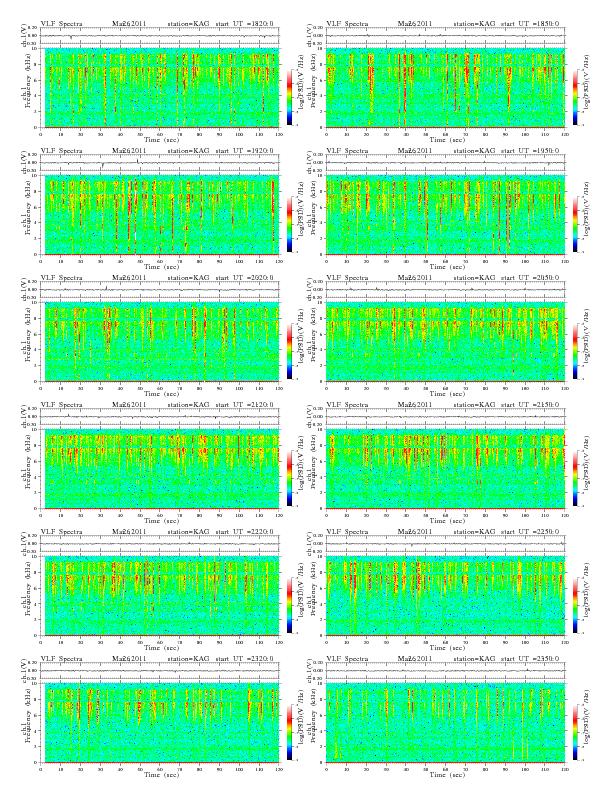The width and height of the screenshot is (612, 792).
Task: Click the PSD color bar of the 2250:0 panel
Action: point(576,605)
